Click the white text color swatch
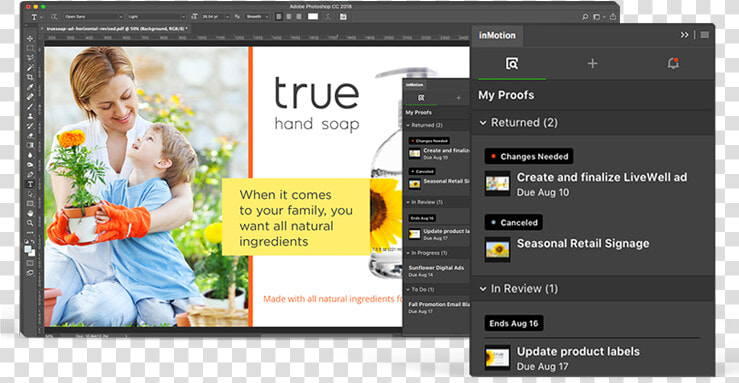This screenshot has width=739, height=383. [x=313, y=16]
